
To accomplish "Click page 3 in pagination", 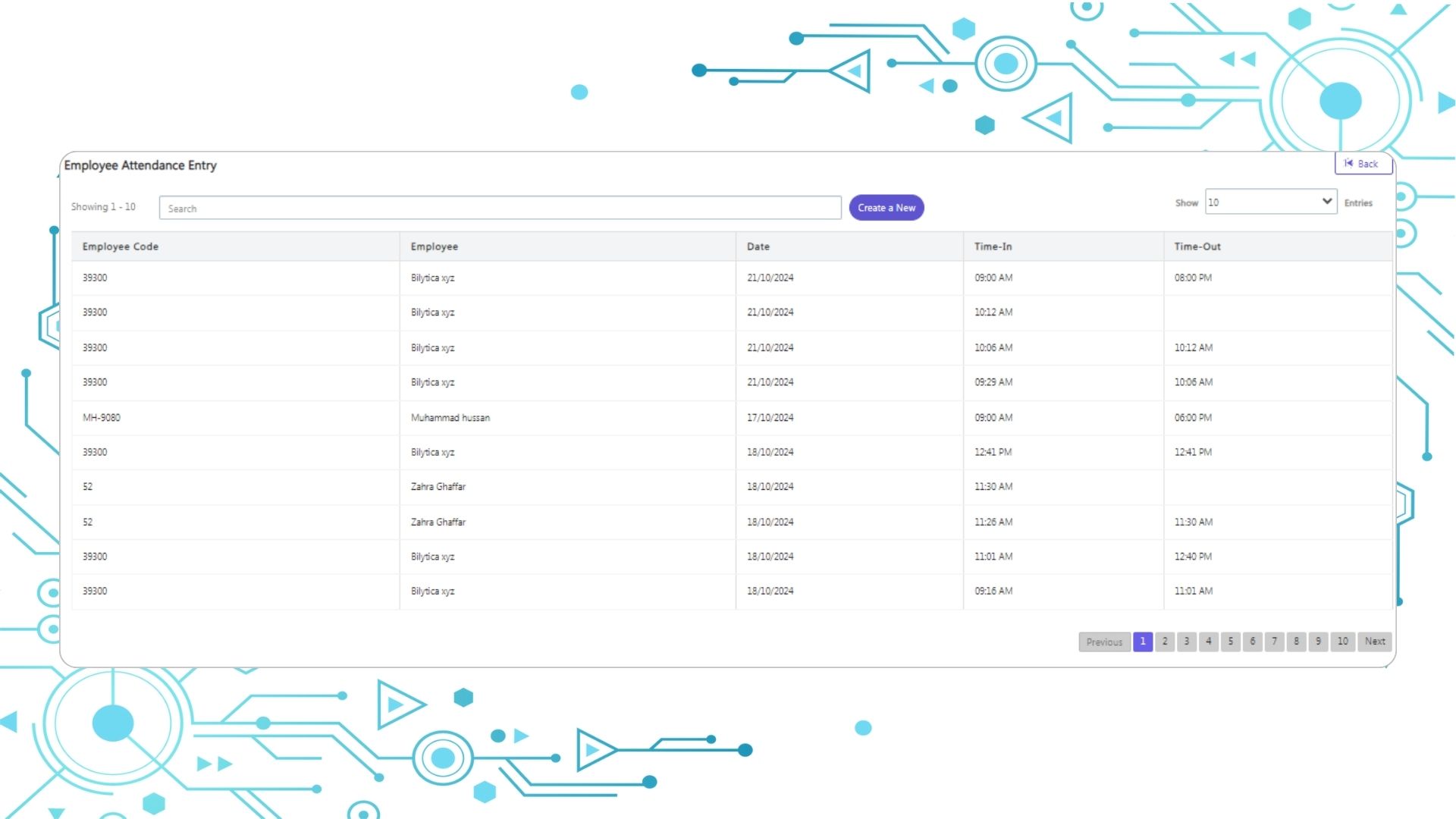I will [1187, 641].
